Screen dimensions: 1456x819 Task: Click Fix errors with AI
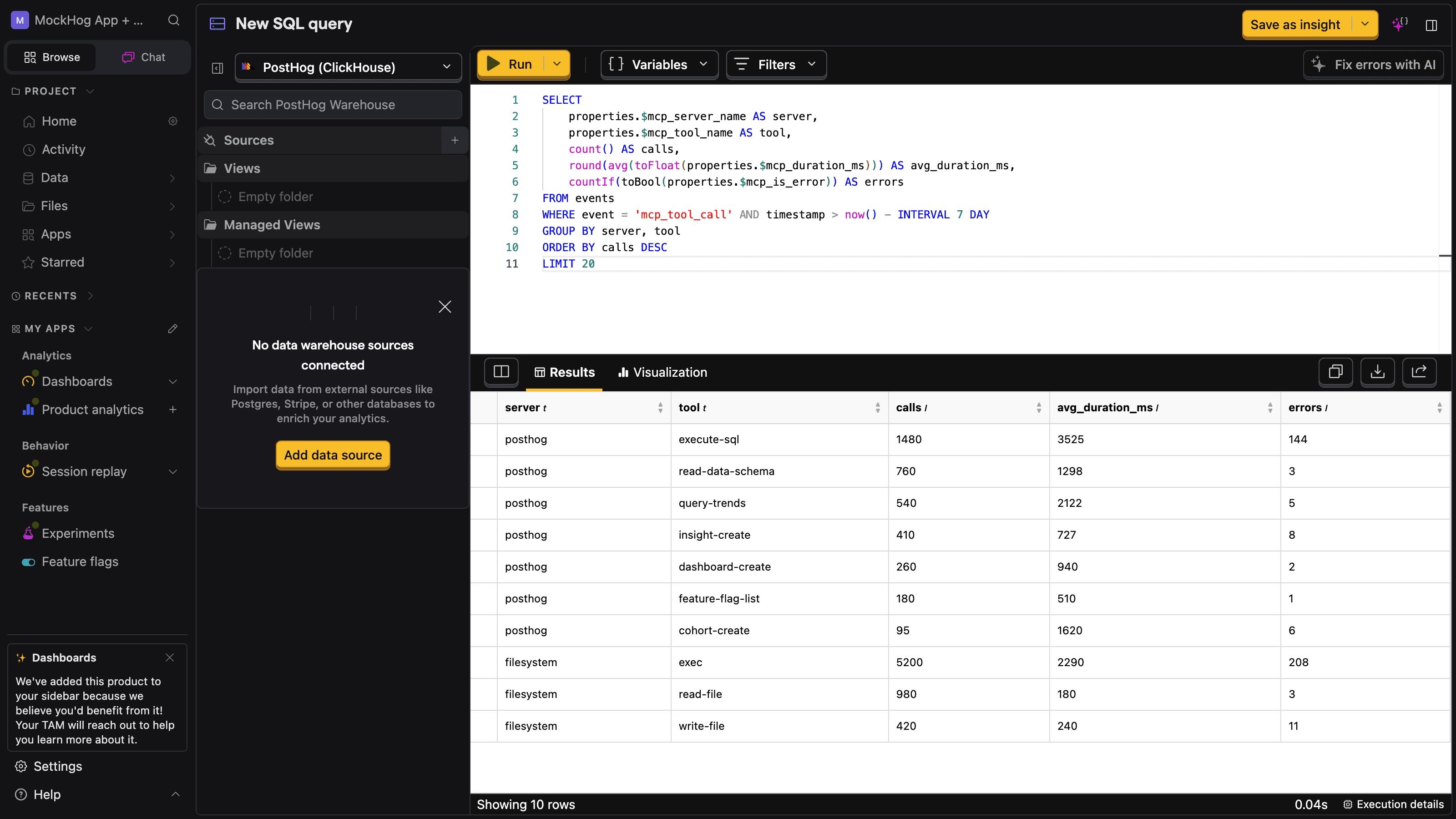(x=1374, y=65)
